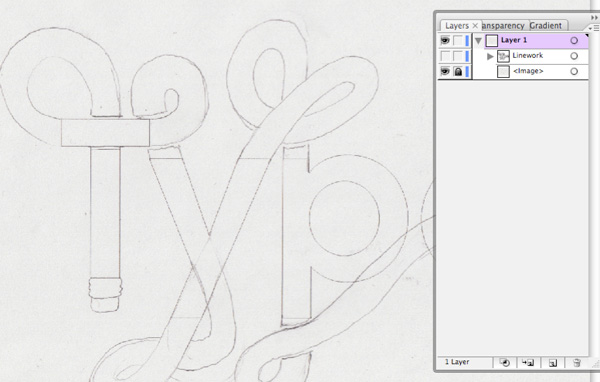Toggle lock box for Linework sublayer
Screen dimensions: 600x382
point(458,56)
